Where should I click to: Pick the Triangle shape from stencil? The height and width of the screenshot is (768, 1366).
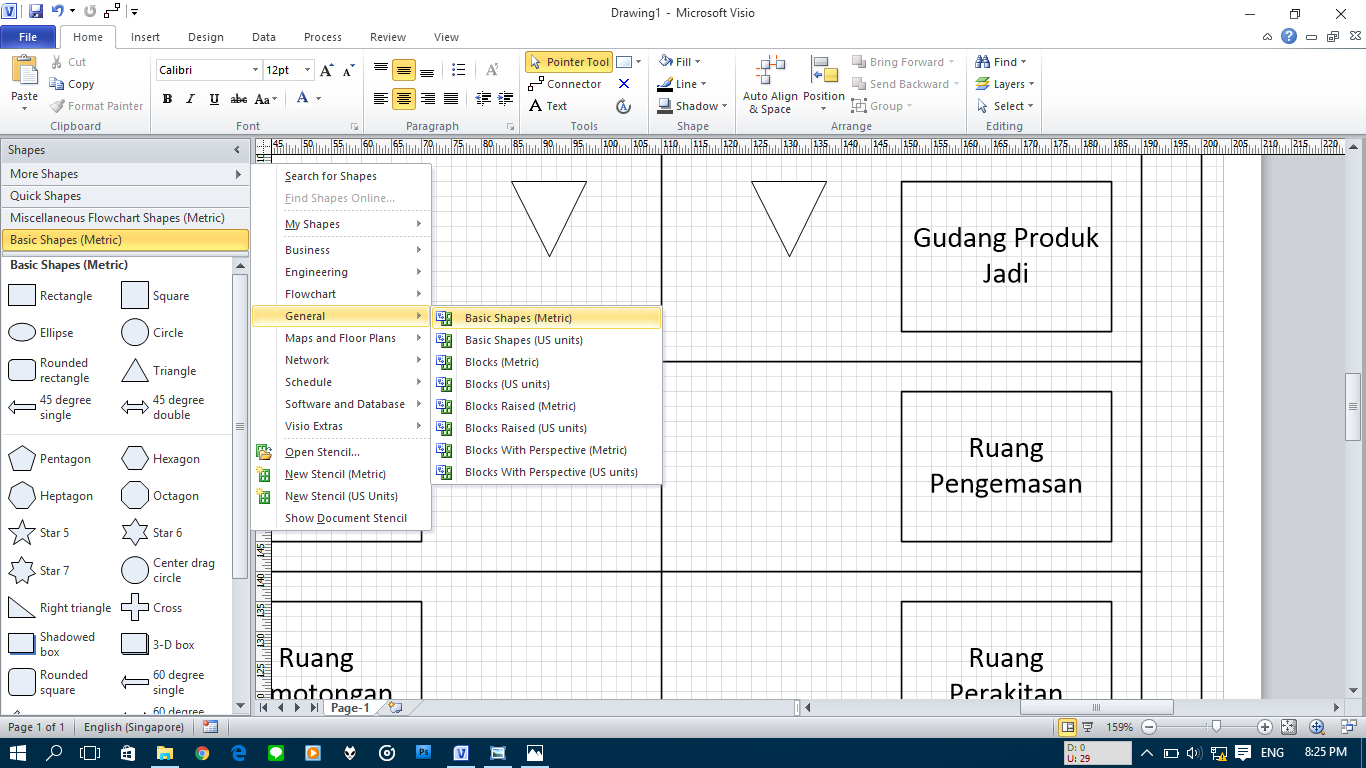pos(159,371)
